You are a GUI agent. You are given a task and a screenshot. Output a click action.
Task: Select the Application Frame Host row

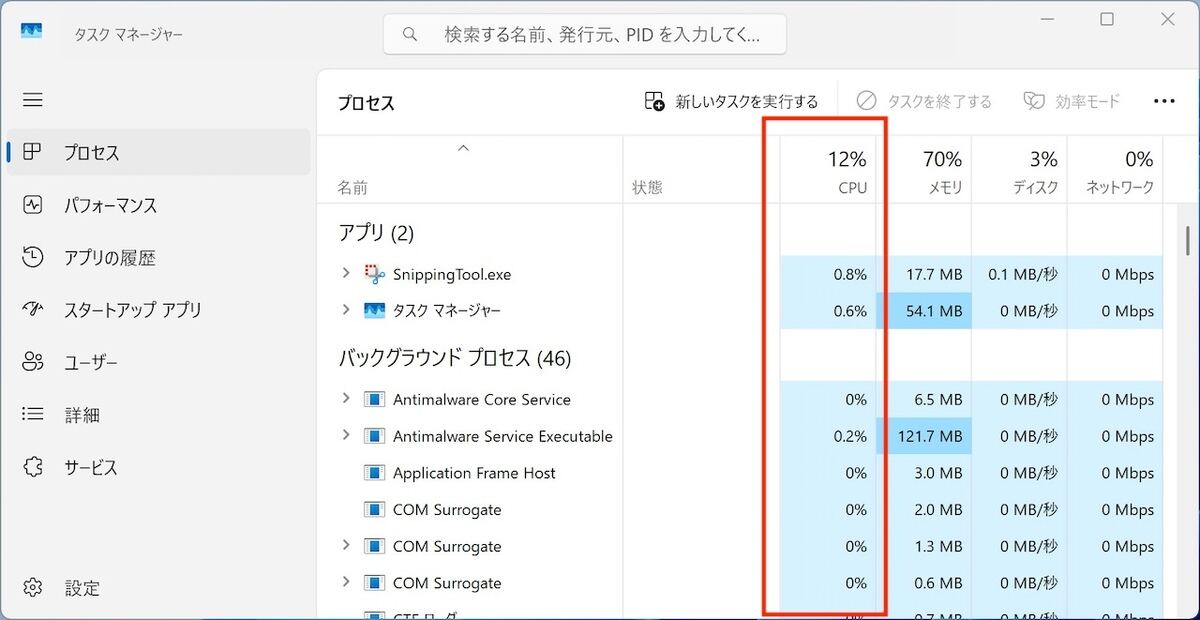click(x=741, y=473)
